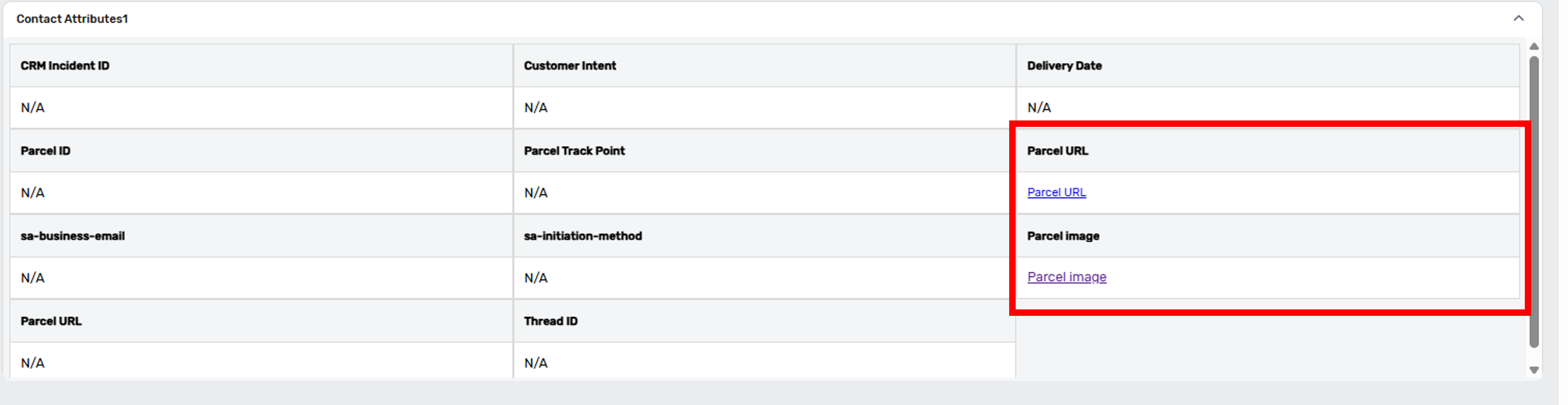The image size is (1568, 405).
Task: Click the Parcel URL header beside Thread ID
Action: click(51, 322)
